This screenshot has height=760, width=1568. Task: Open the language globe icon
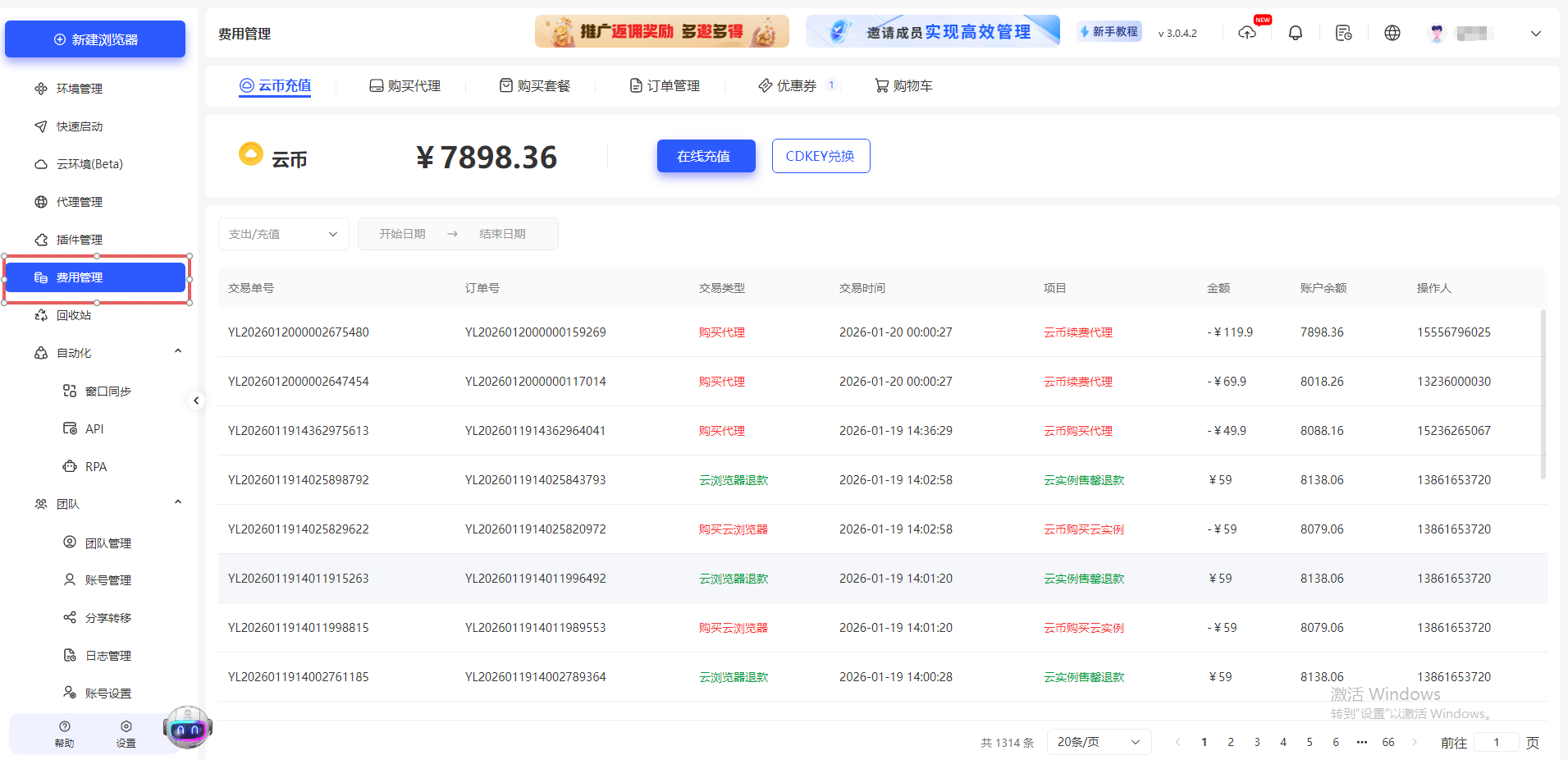point(1392,33)
